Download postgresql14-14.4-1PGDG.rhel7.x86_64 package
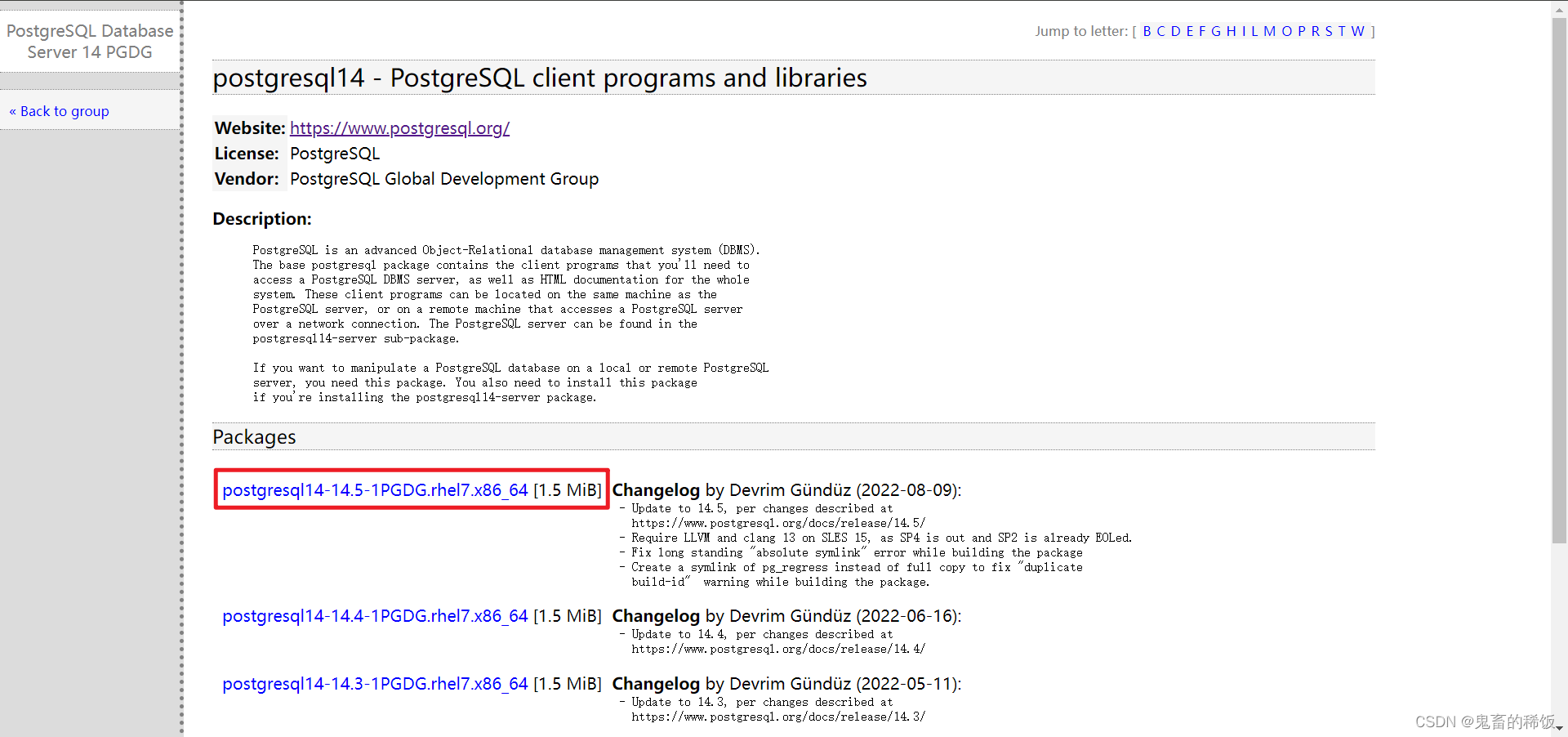The image size is (1568, 737). 375,616
